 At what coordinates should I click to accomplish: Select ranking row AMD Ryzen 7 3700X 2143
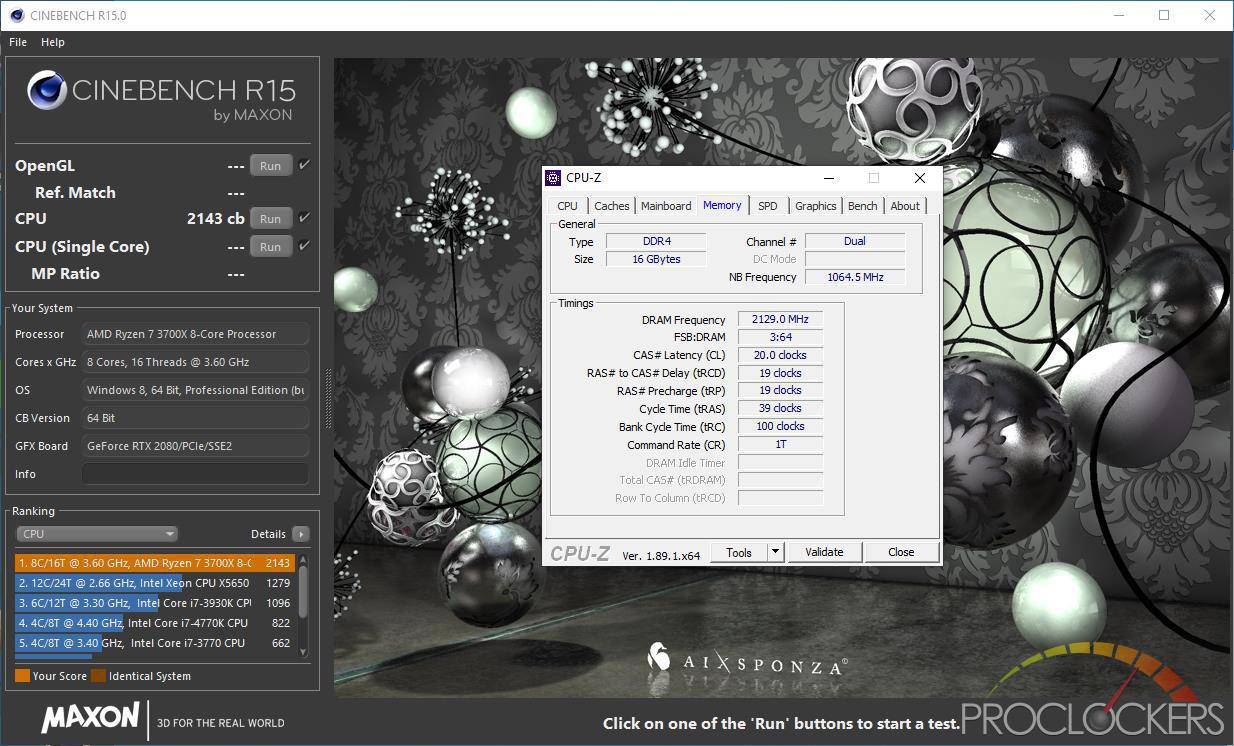pyautogui.click(x=155, y=563)
